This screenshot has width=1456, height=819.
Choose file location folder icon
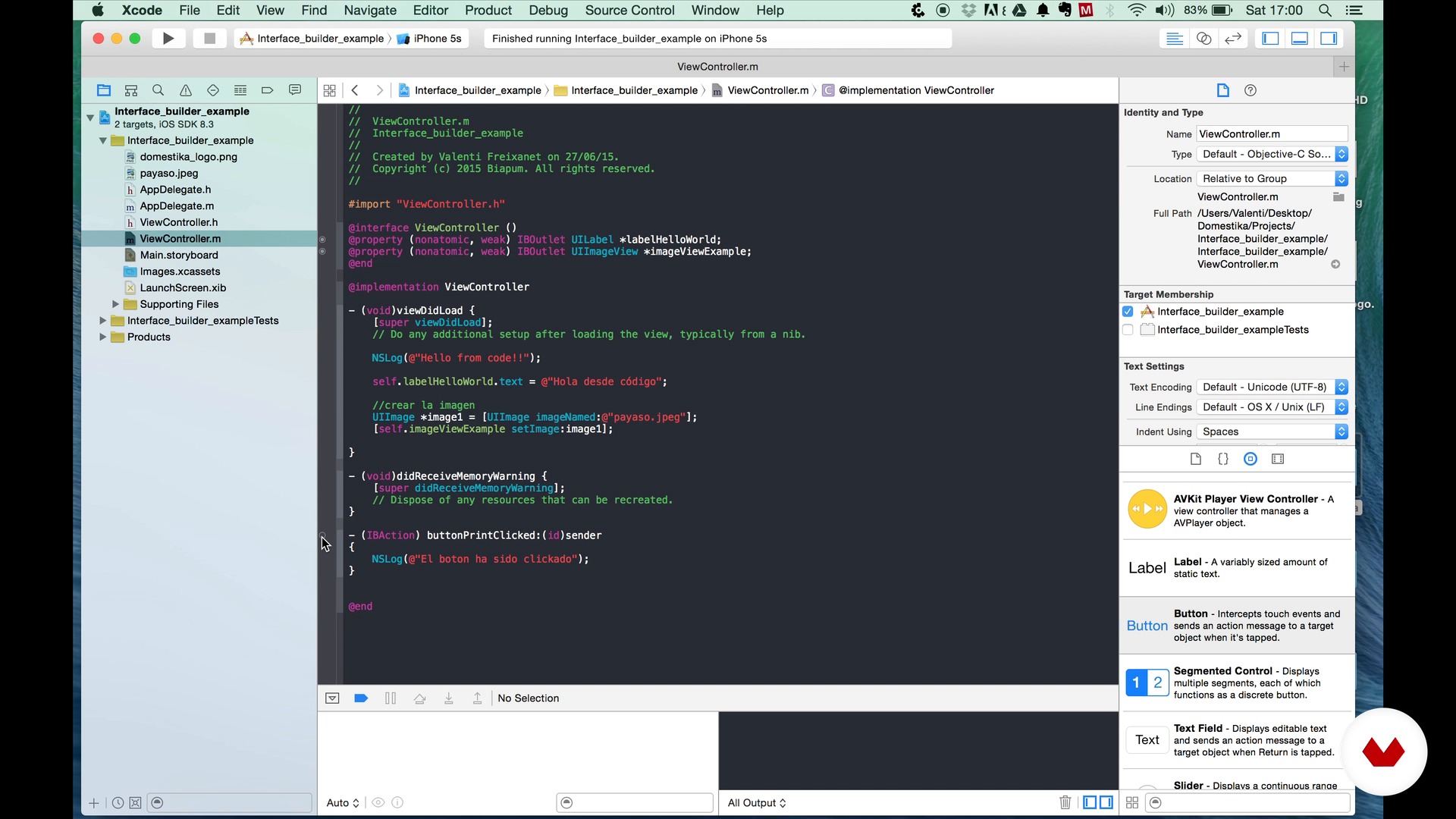click(1338, 197)
